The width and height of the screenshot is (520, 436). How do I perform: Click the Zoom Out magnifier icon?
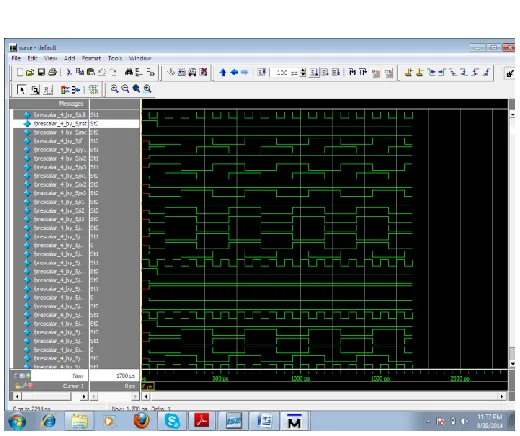(x=125, y=89)
